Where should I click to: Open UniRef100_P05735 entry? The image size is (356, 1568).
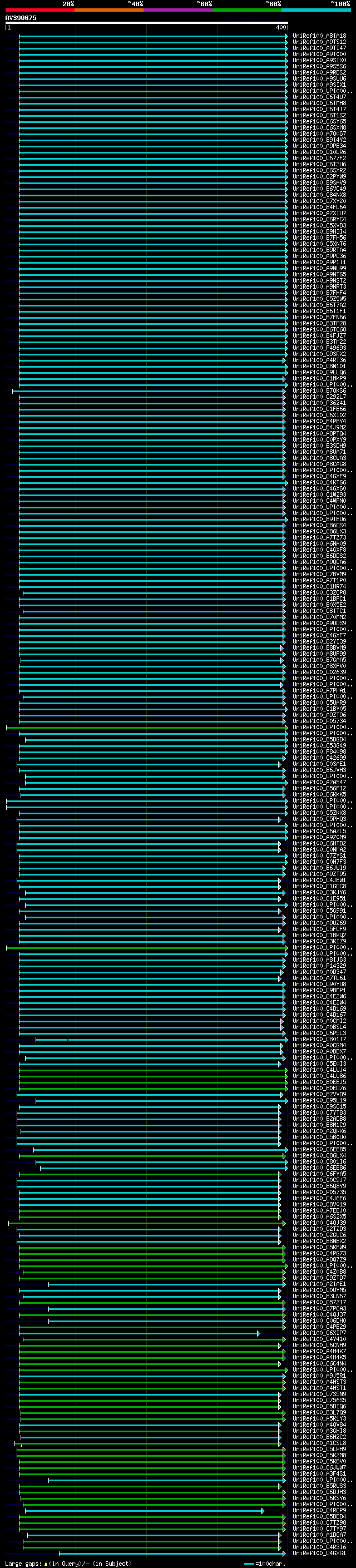(x=319, y=1193)
